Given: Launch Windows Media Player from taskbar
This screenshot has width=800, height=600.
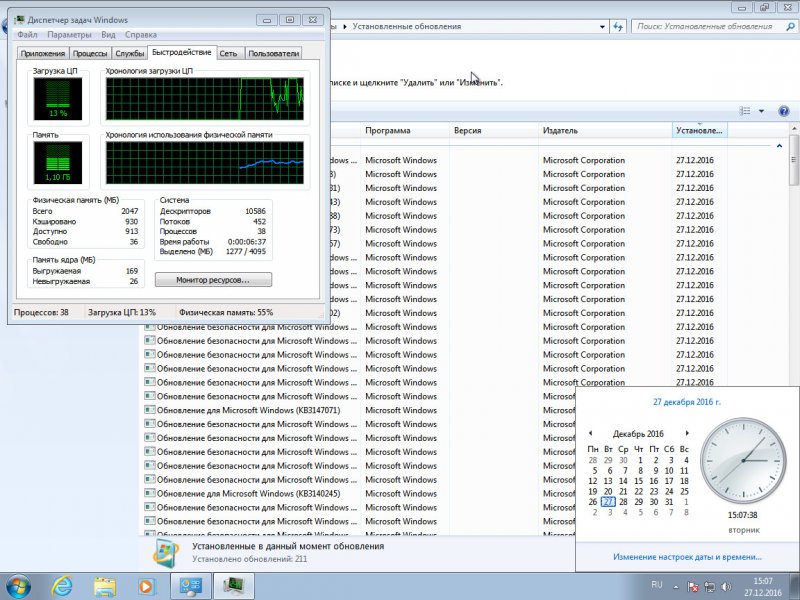Looking at the screenshot, I should [x=146, y=587].
